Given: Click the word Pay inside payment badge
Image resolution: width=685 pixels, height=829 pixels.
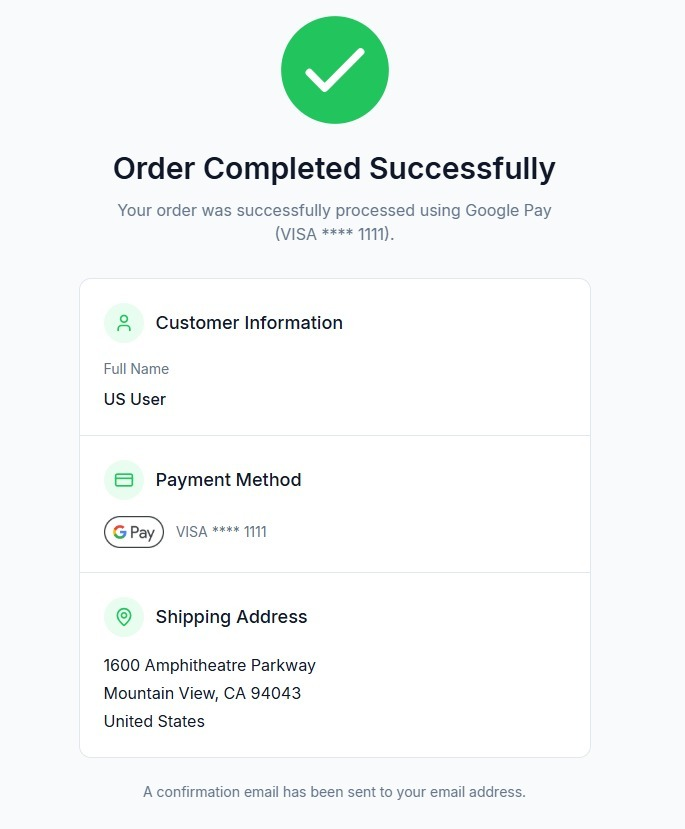Looking at the screenshot, I should 143,533.
